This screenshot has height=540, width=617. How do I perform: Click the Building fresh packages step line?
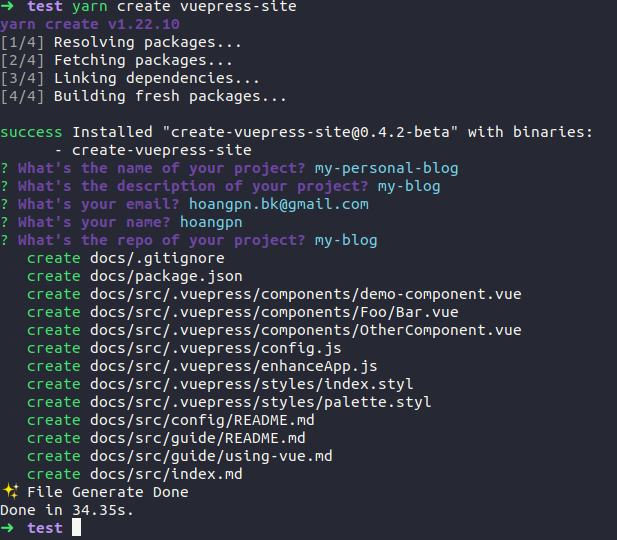tap(143, 97)
